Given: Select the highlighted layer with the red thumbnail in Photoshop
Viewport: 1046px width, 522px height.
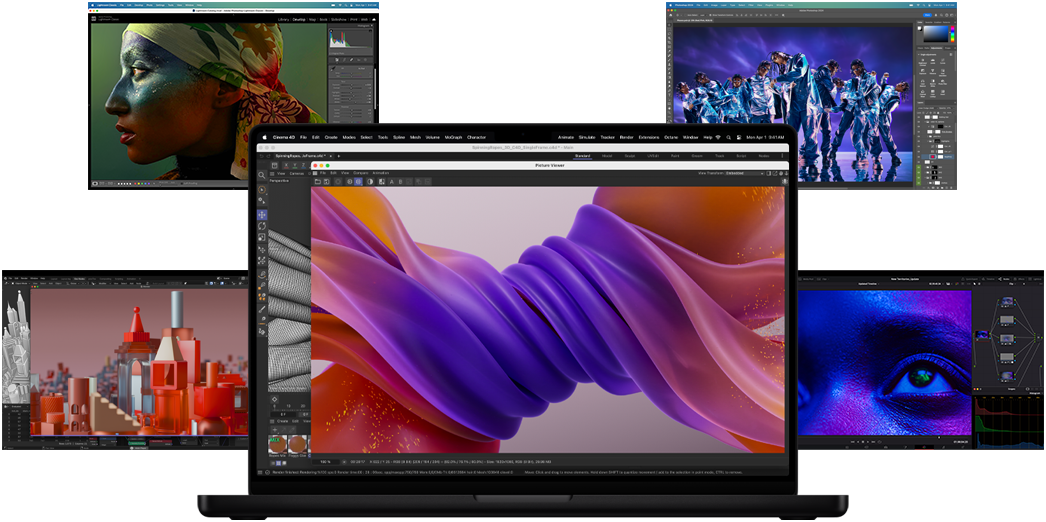Looking at the screenshot, I should pos(939,157).
